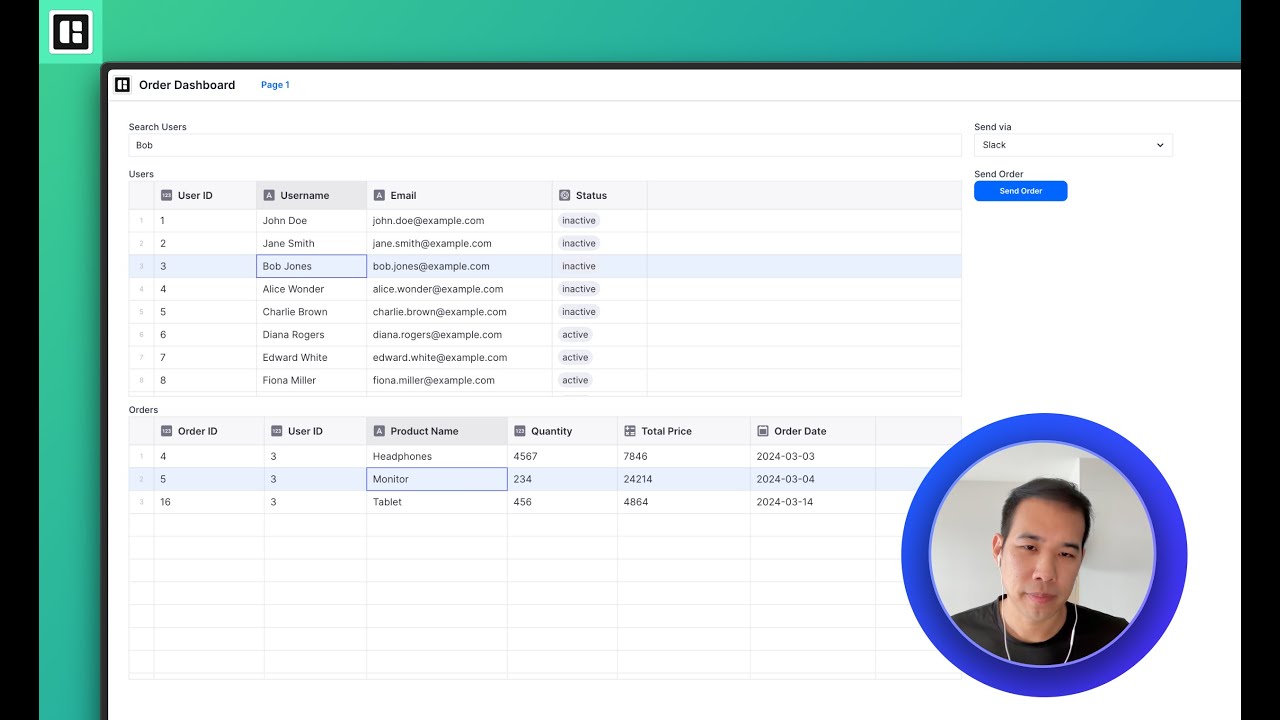Click the Total Price column type icon
Screen dimensions: 1280x720
pos(630,431)
